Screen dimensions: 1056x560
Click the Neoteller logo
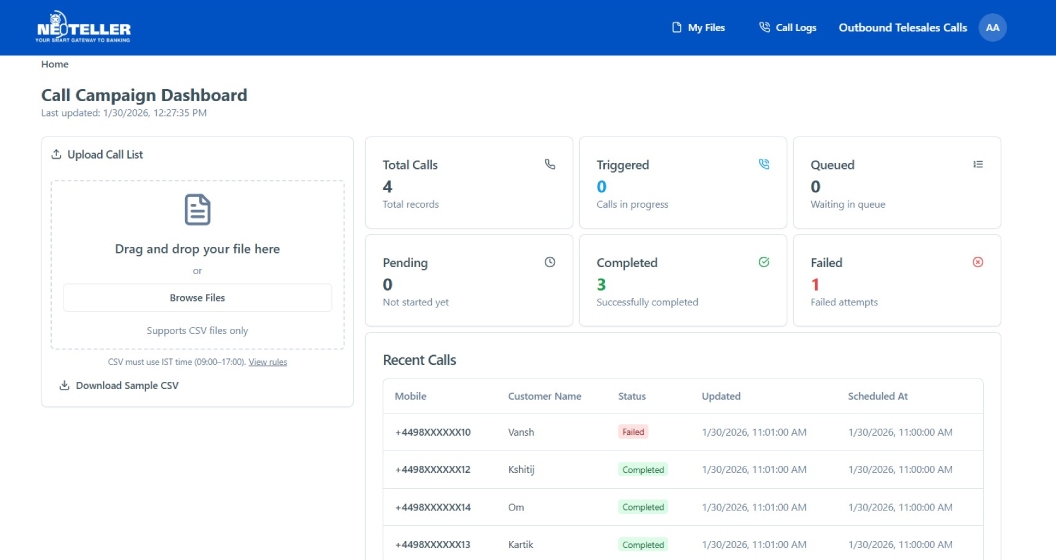83,29
